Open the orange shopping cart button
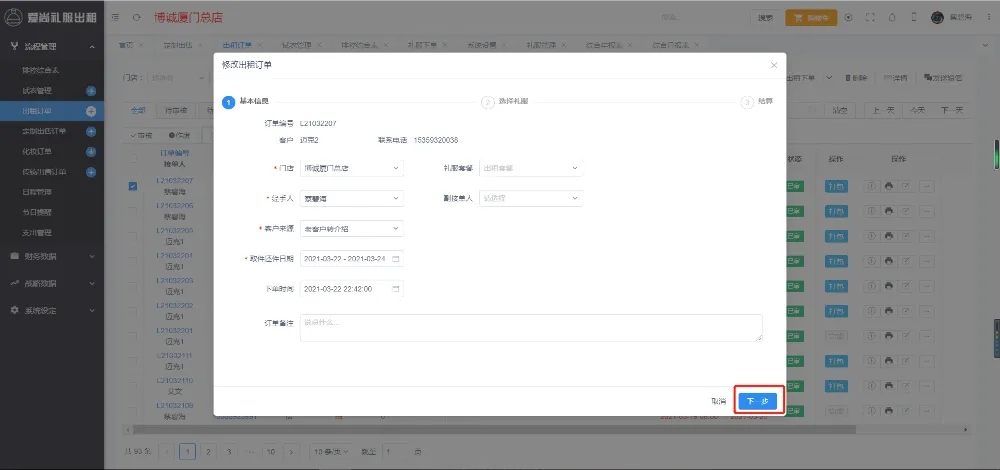Image resolution: width=1000 pixels, height=470 pixels. (810, 17)
